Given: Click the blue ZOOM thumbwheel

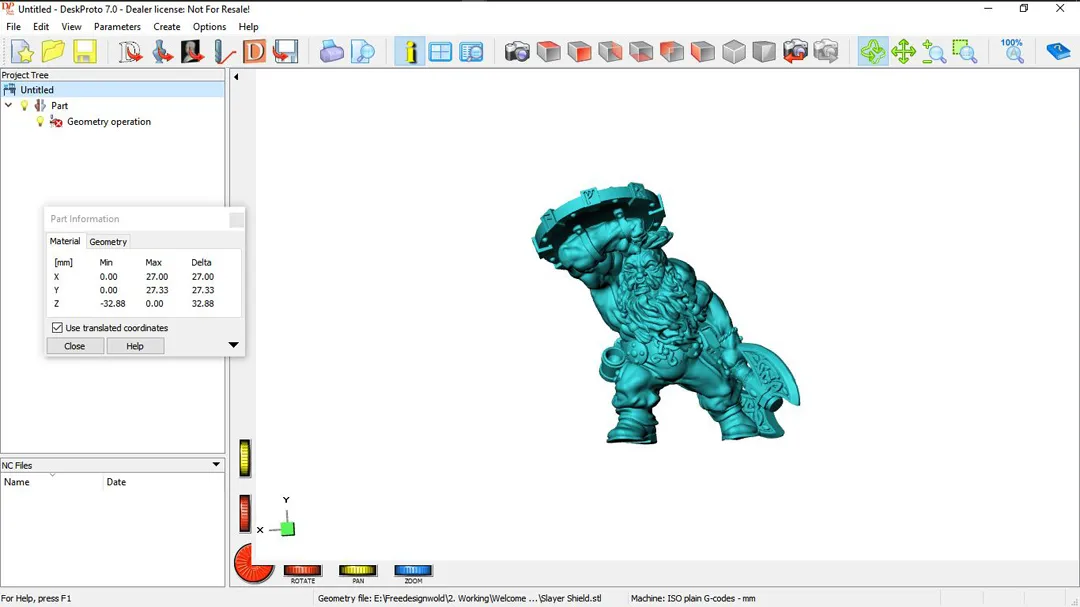Looking at the screenshot, I should [x=413, y=570].
